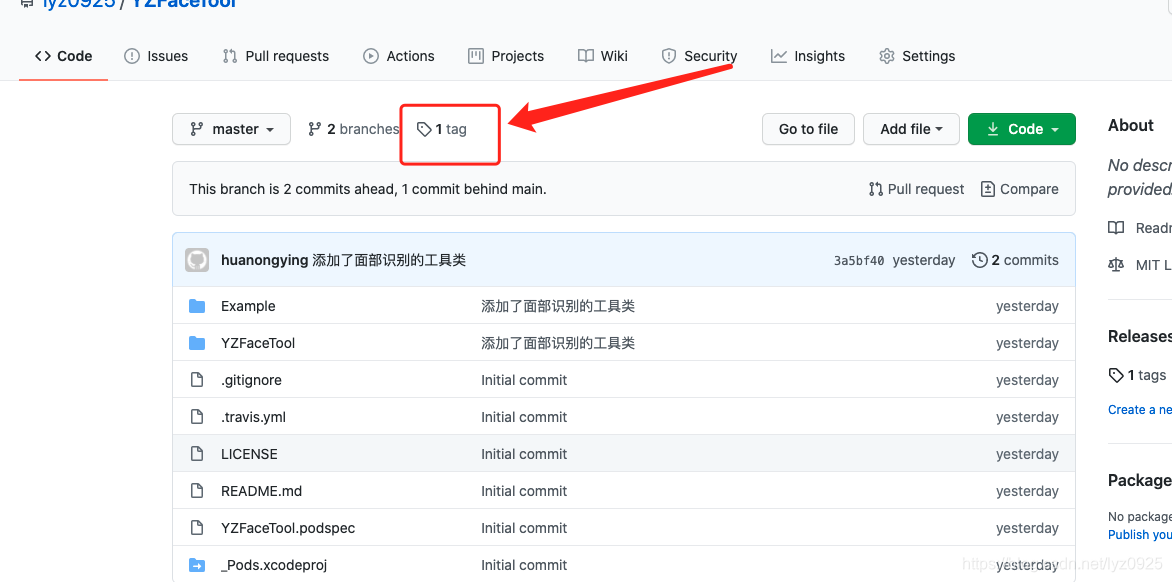Open the README.md file

pos(262,491)
